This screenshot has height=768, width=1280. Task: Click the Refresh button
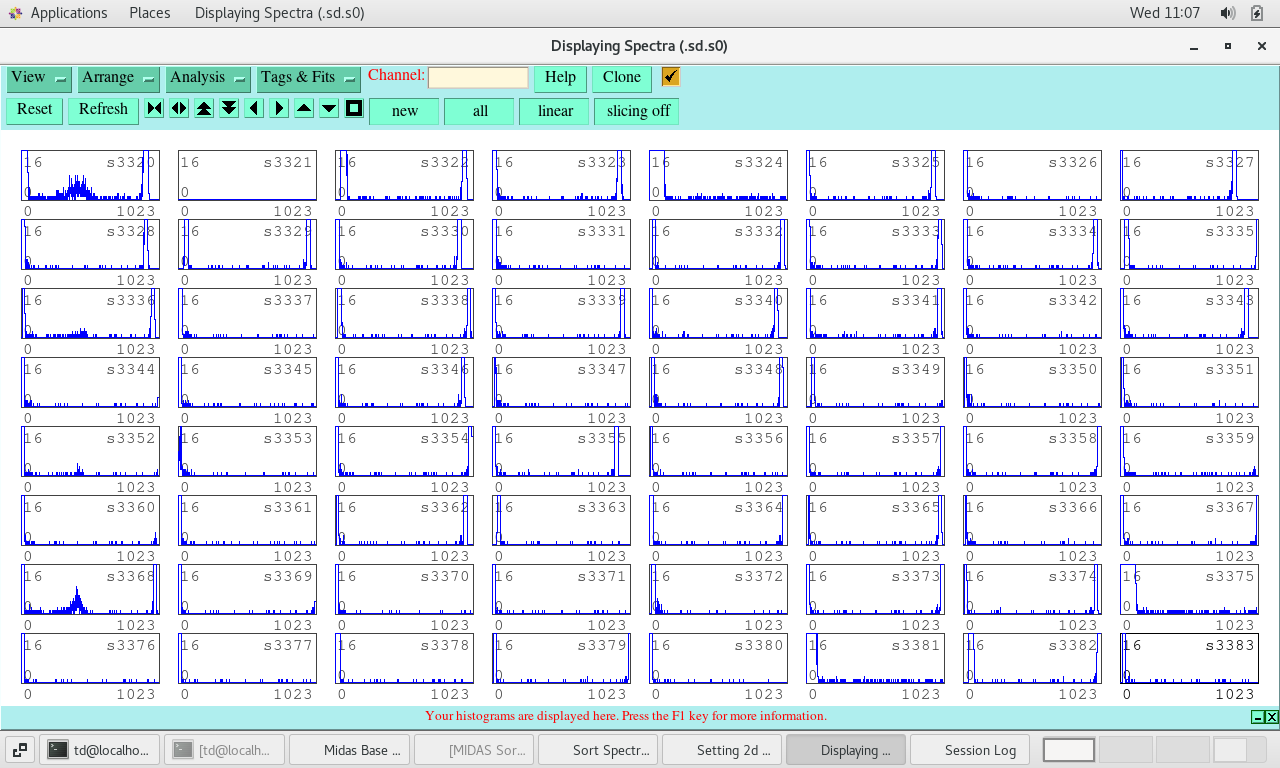point(103,110)
